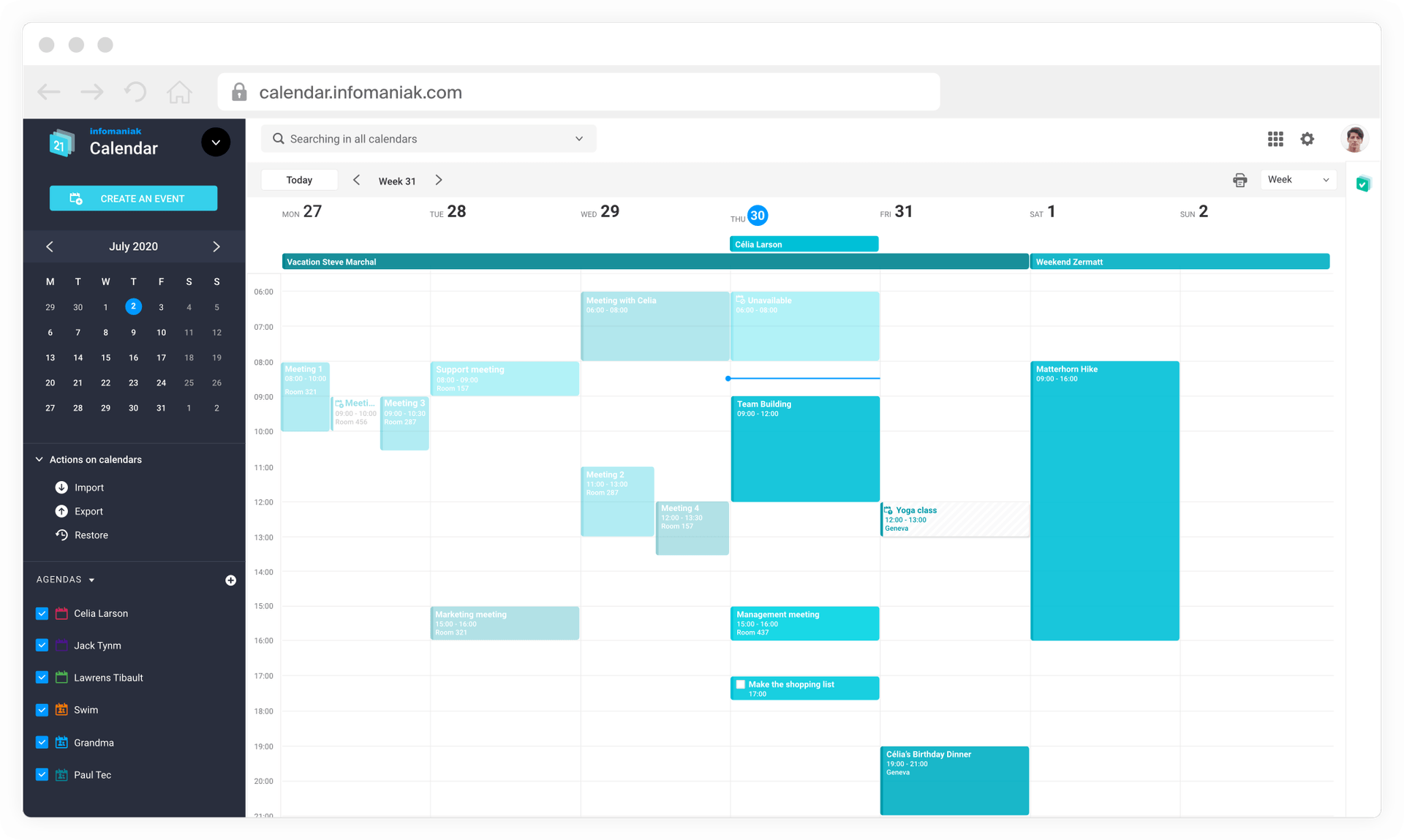Click the search icon in calendar search bar

[279, 139]
